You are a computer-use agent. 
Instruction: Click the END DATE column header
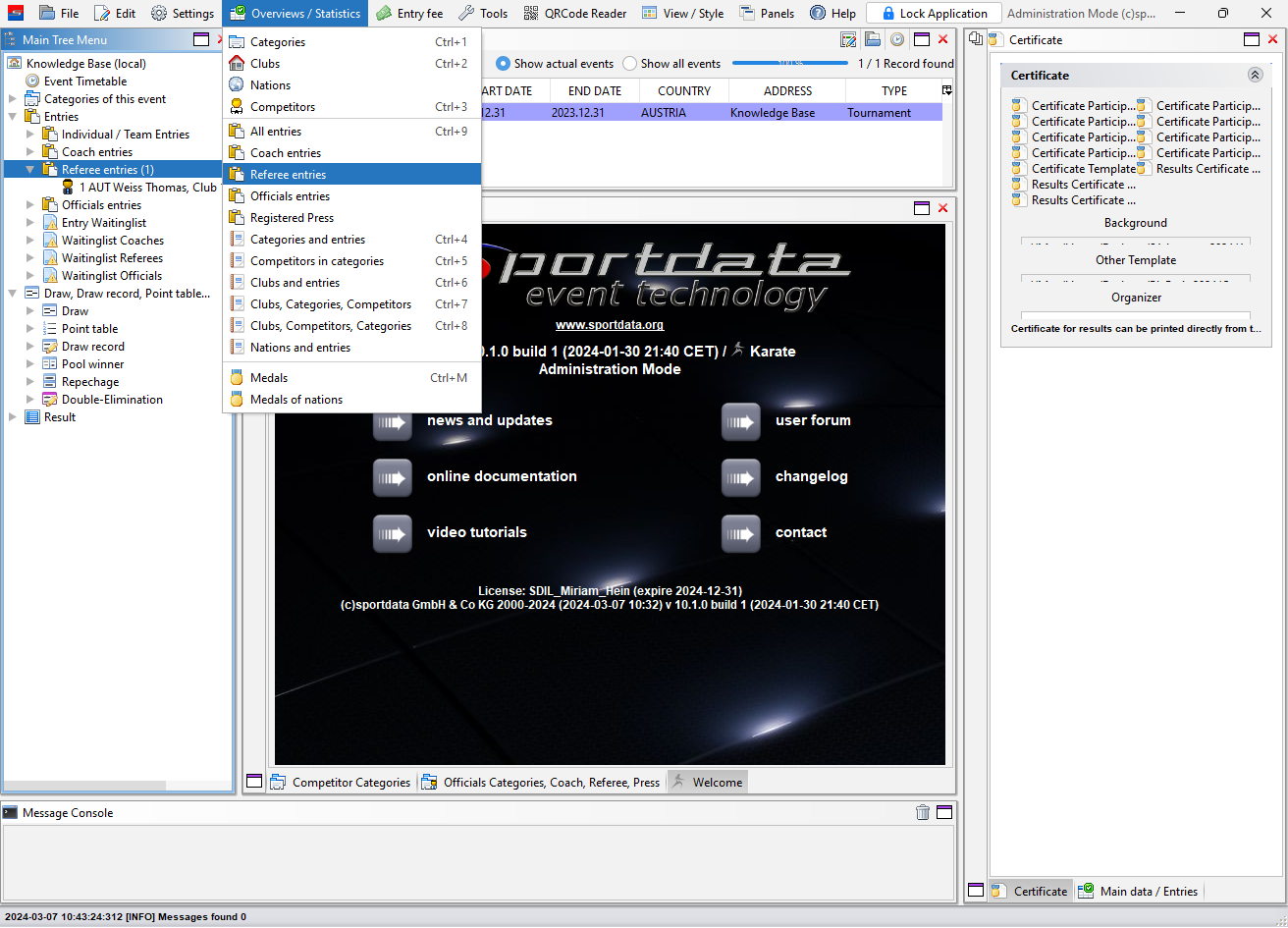595,90
